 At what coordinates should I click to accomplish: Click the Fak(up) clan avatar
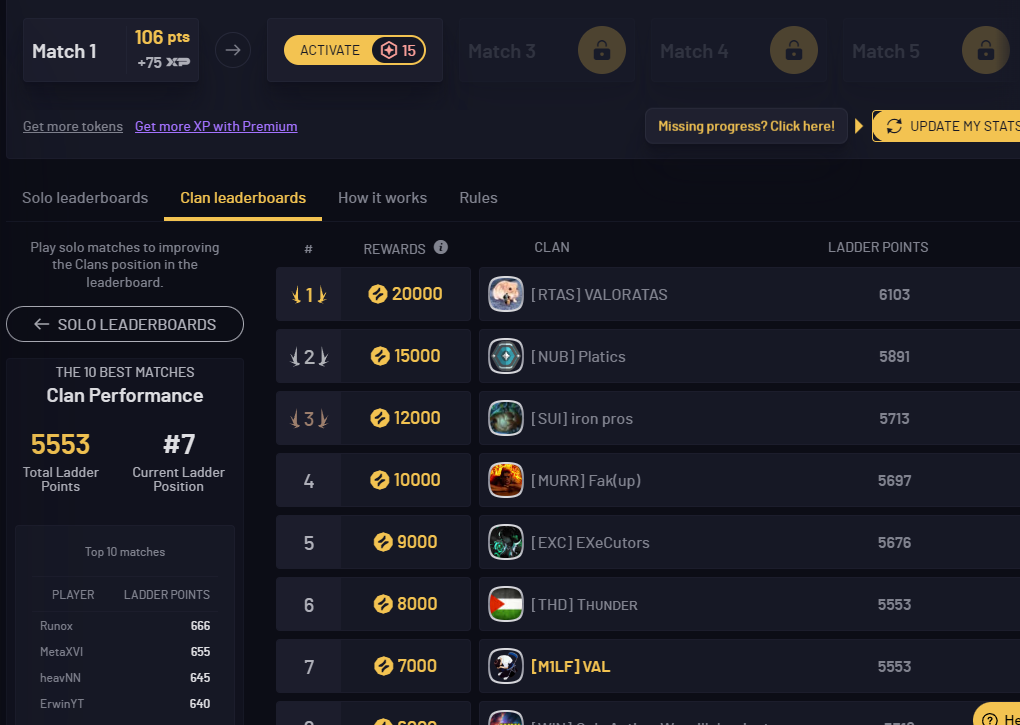[506, 480]
